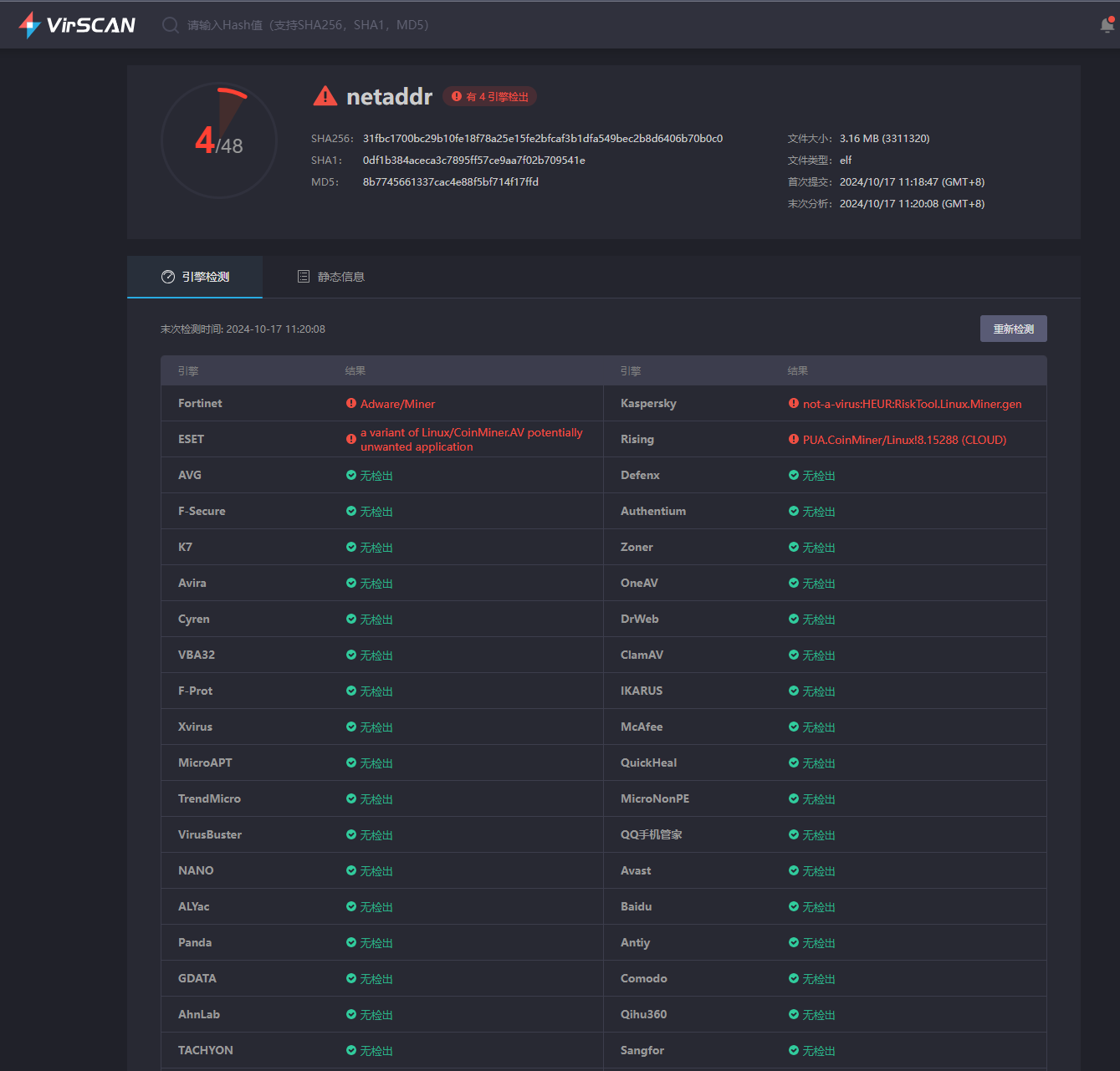
Task: Click the green check icon in DrWeb row
Action: [794, 619]
